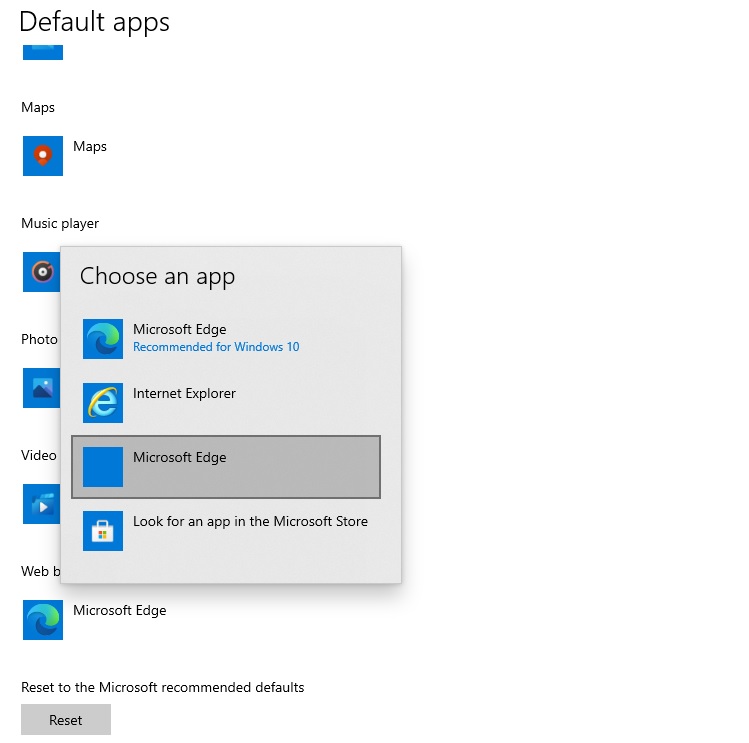Click the Web browser Microsoft Edge icon
749x743 pixels.
pos(43,620)
